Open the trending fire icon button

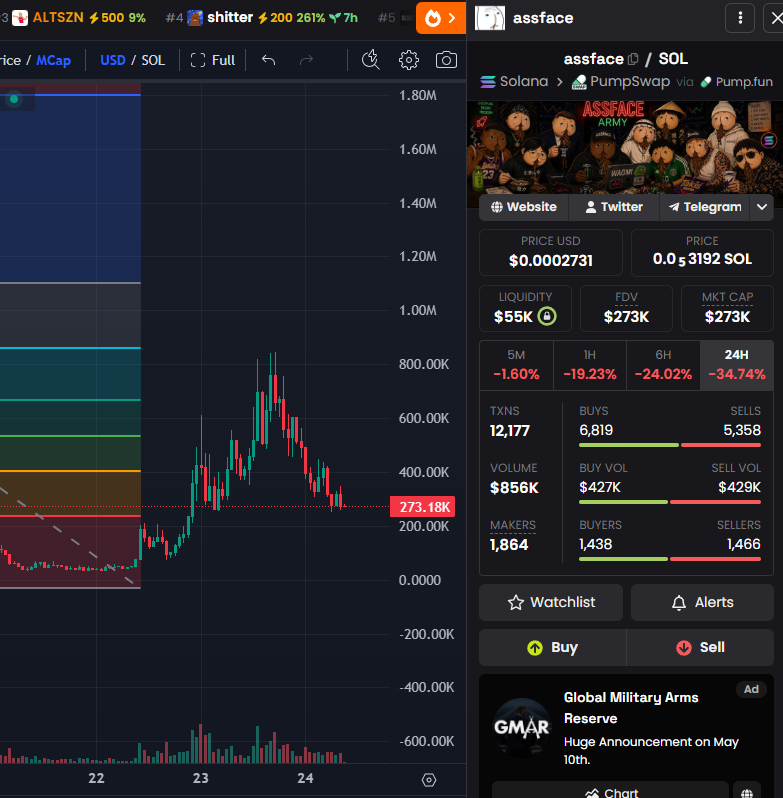(441, 18)
